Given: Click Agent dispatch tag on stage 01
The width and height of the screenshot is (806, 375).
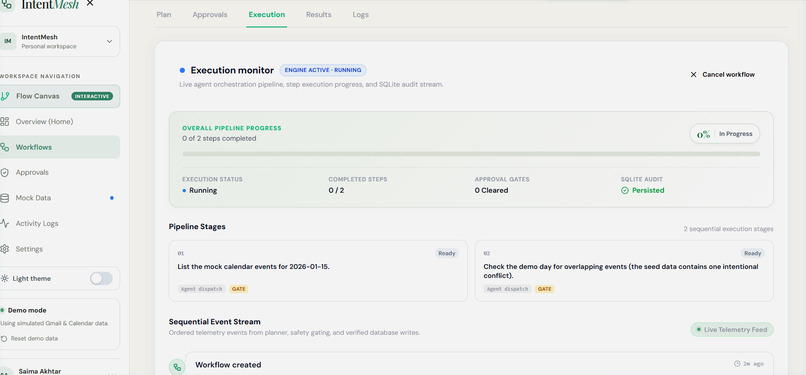Looking at the screenshot, I should coord(202,289).
